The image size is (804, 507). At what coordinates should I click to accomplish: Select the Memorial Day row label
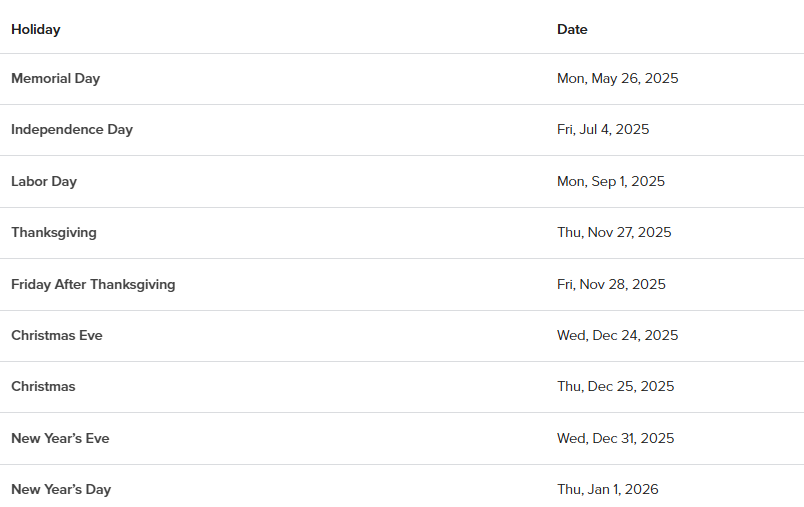coord(56,78)
